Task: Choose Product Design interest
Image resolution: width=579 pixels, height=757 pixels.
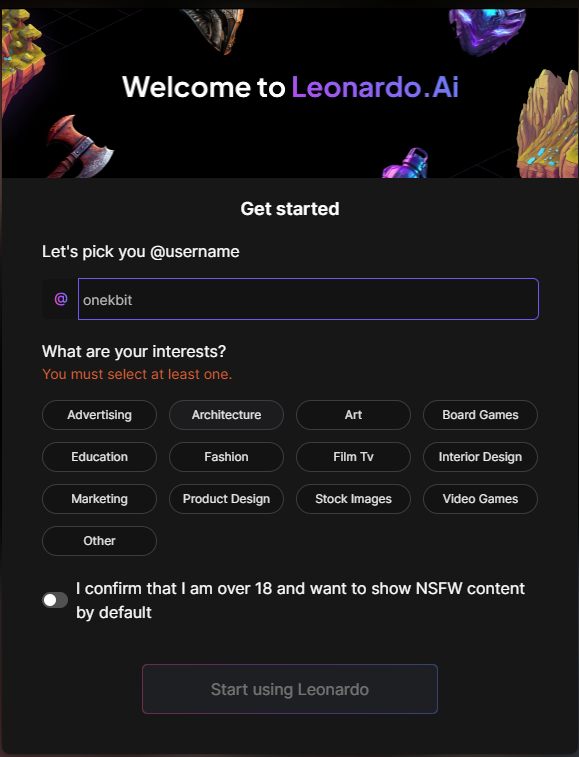Action: [x=226, y=499]
